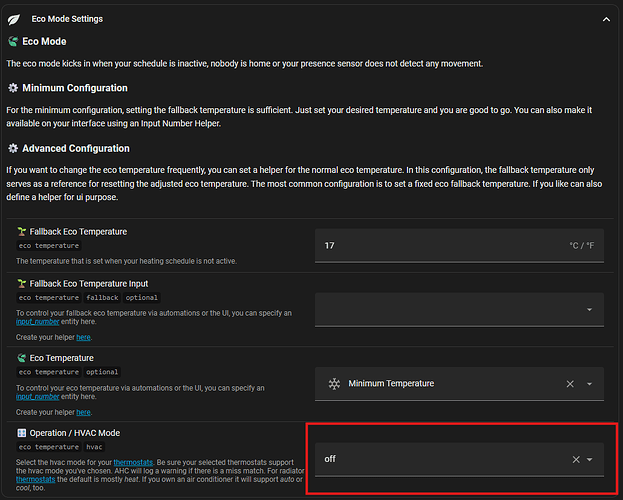623x500 pixels.
Task: Click the Minimum Configuration gear icon
Action: [13, 88]
